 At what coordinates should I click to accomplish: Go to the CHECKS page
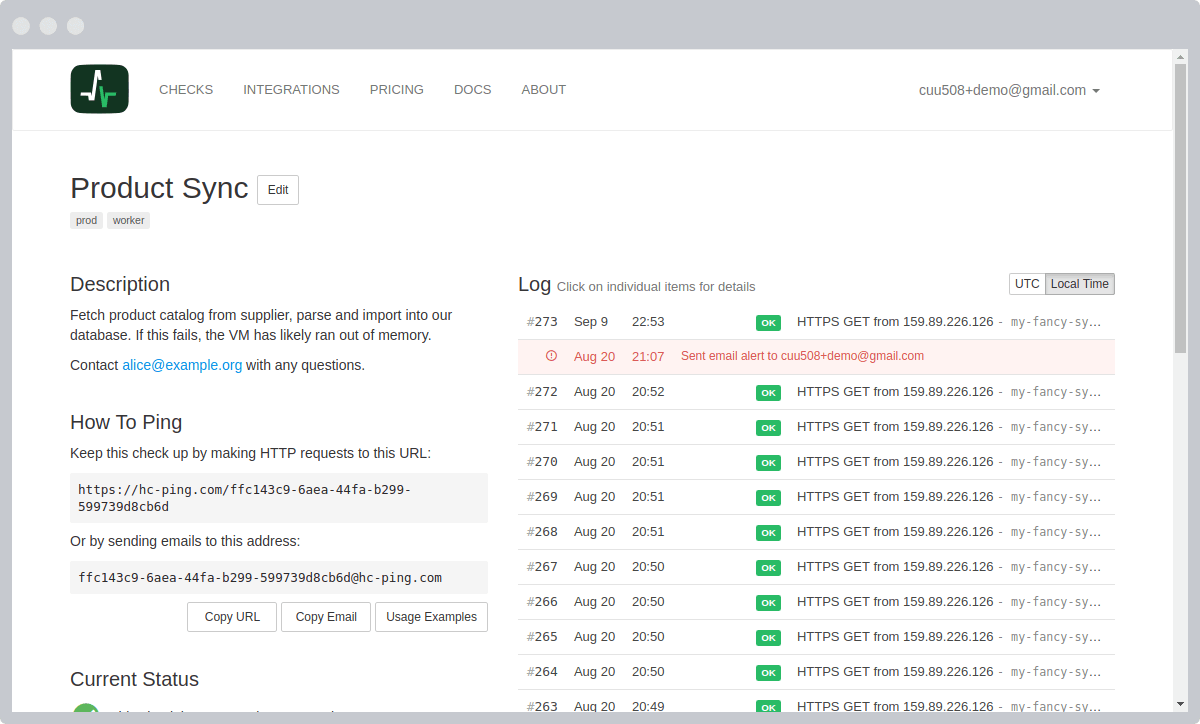pyautogui.click(x=186, y=89)
